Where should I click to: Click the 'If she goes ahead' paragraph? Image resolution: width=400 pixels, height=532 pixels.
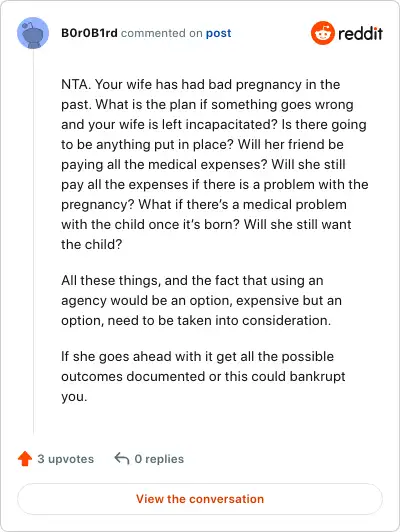(203, 376)
